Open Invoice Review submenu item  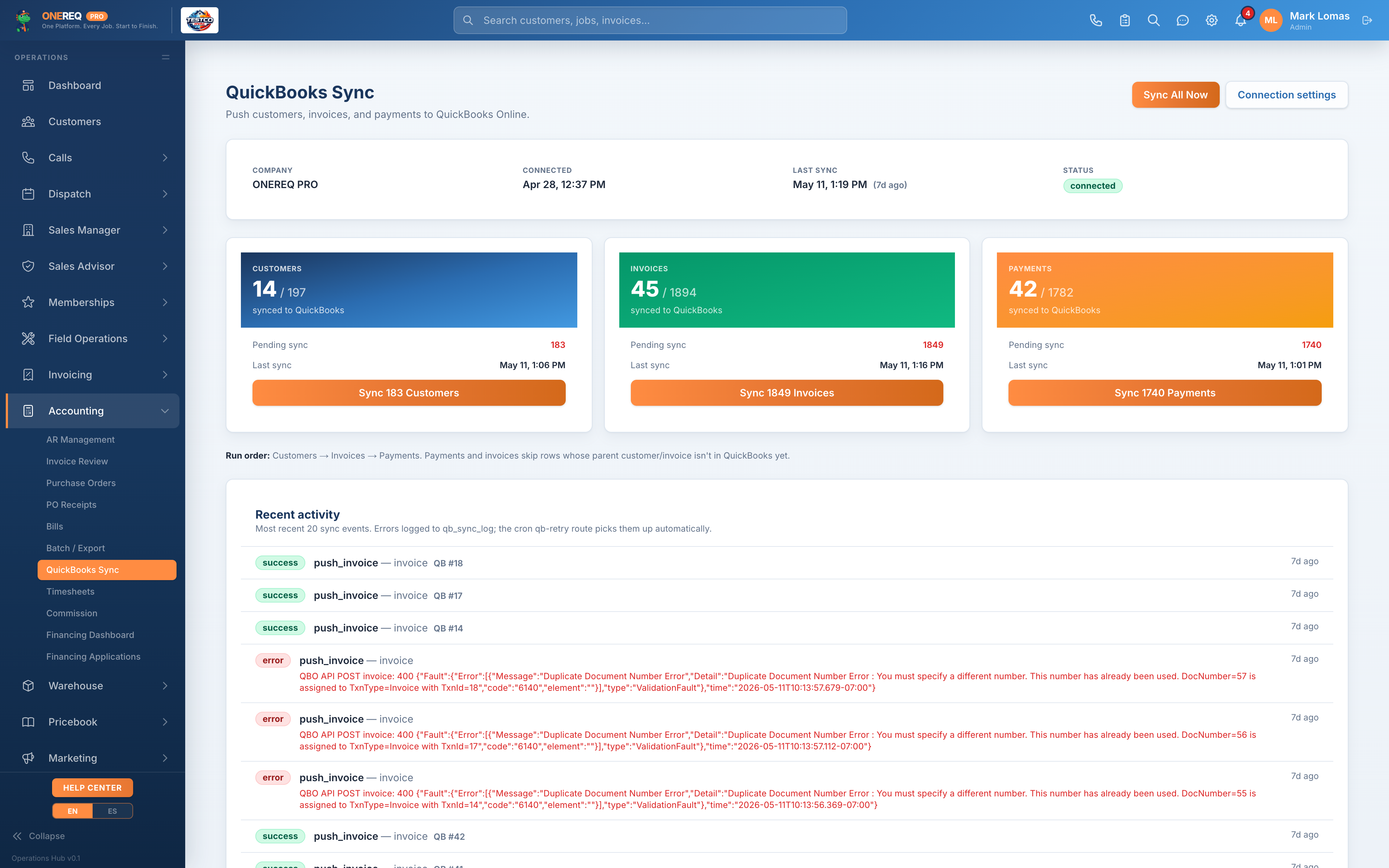pos(107,461)
